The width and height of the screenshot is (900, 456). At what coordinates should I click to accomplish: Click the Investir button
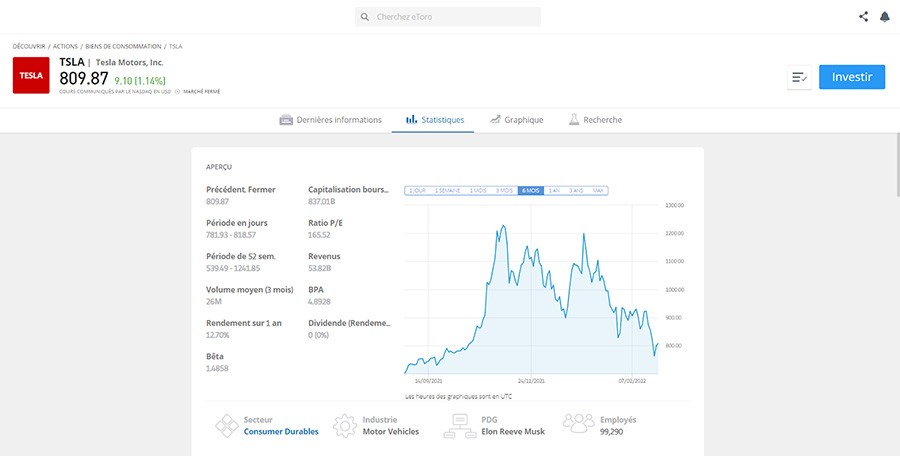pyautogui.click(x=852, y=77)
